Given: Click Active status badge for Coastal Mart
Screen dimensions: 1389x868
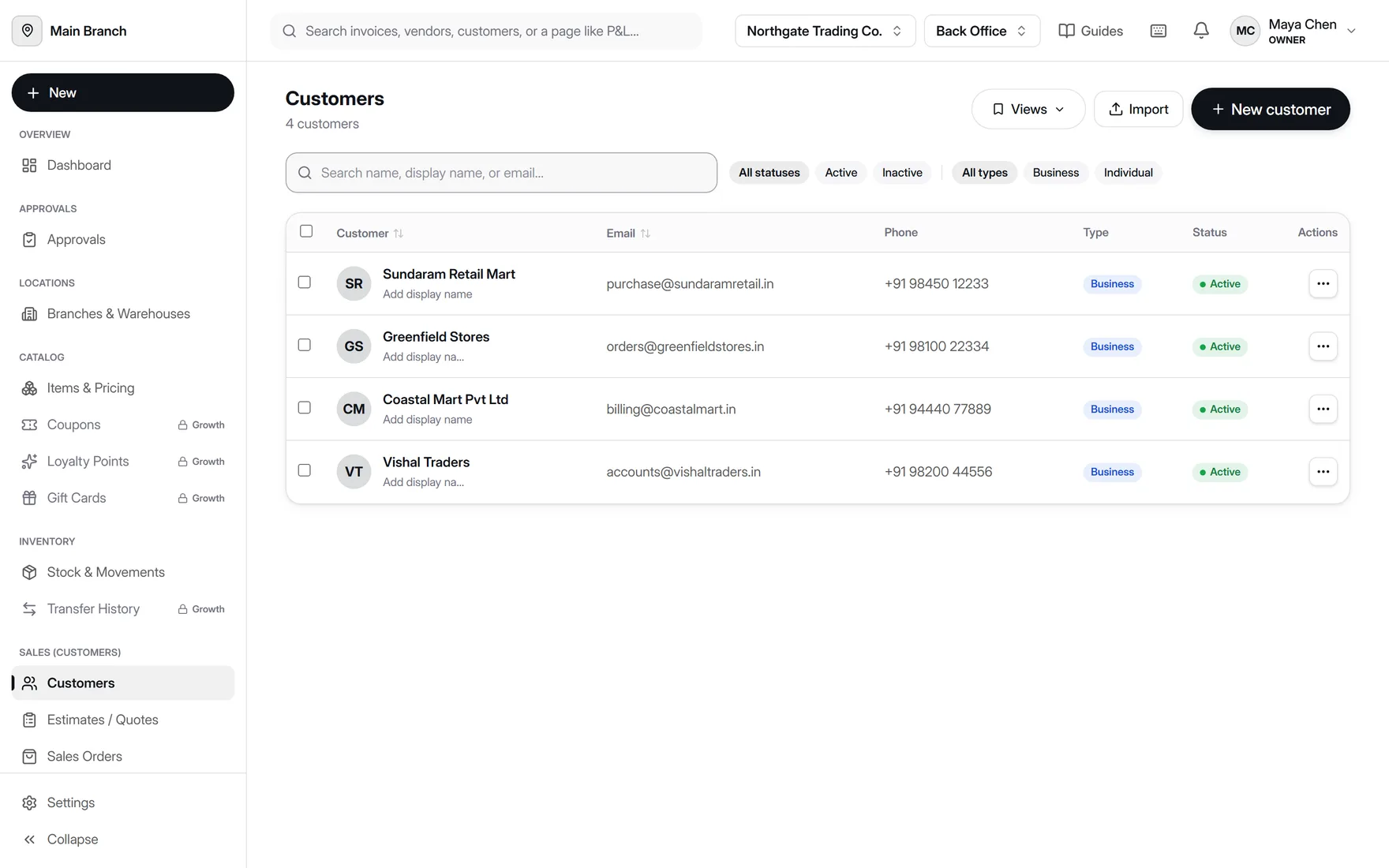Looking at the screenshot, I should [1219, 409].
